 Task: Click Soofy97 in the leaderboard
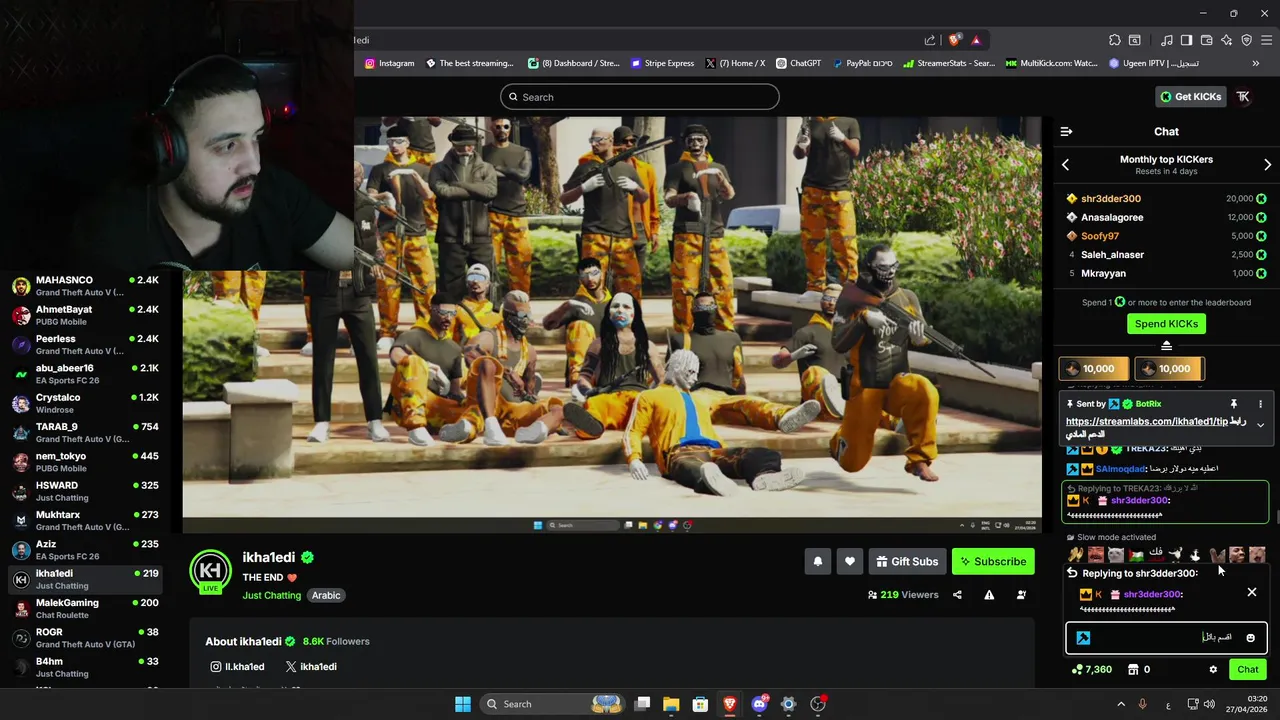[x=1099, y=236]
